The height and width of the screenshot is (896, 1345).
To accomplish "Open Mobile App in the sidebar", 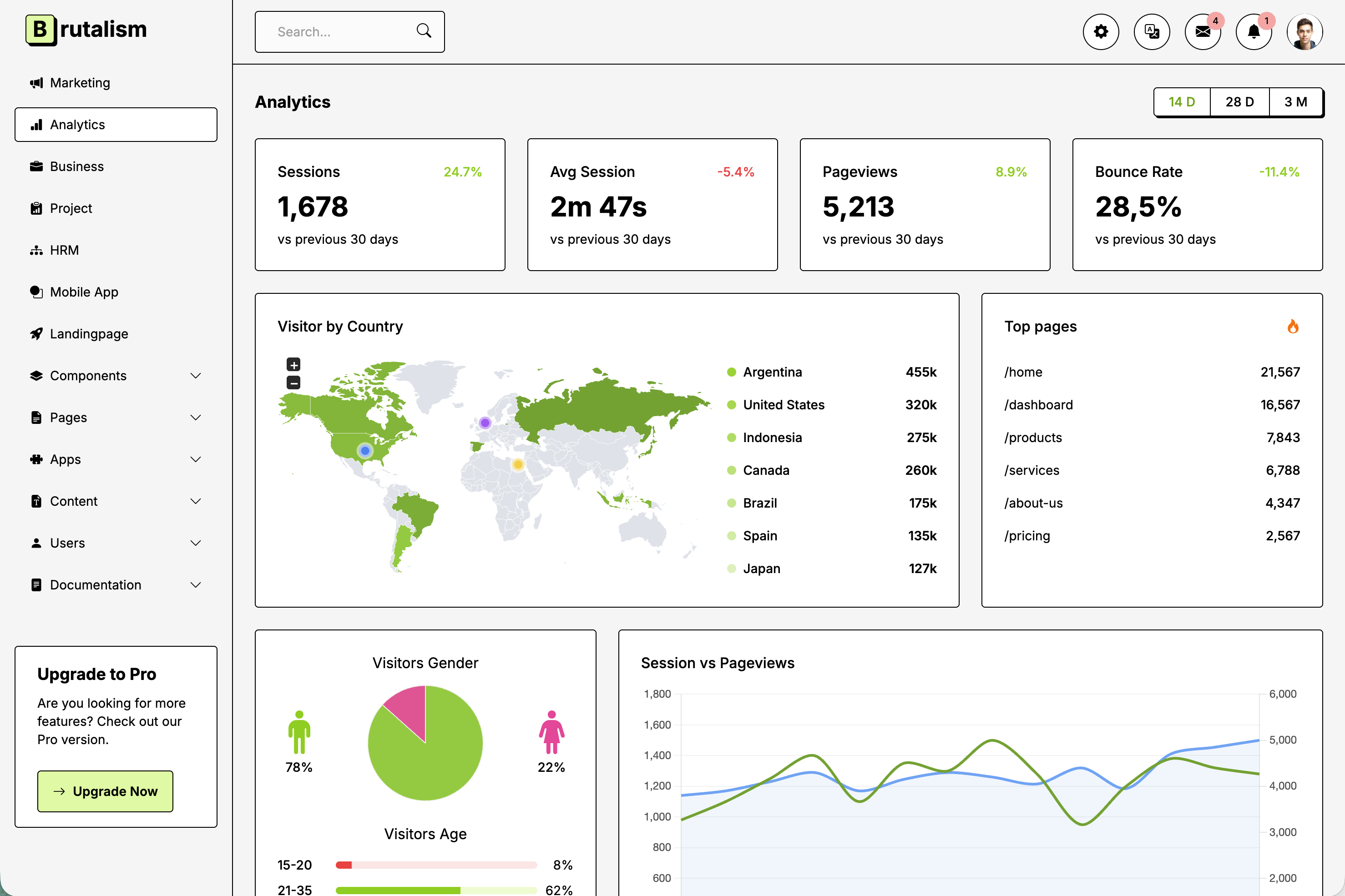I will (x=116, y=292).
